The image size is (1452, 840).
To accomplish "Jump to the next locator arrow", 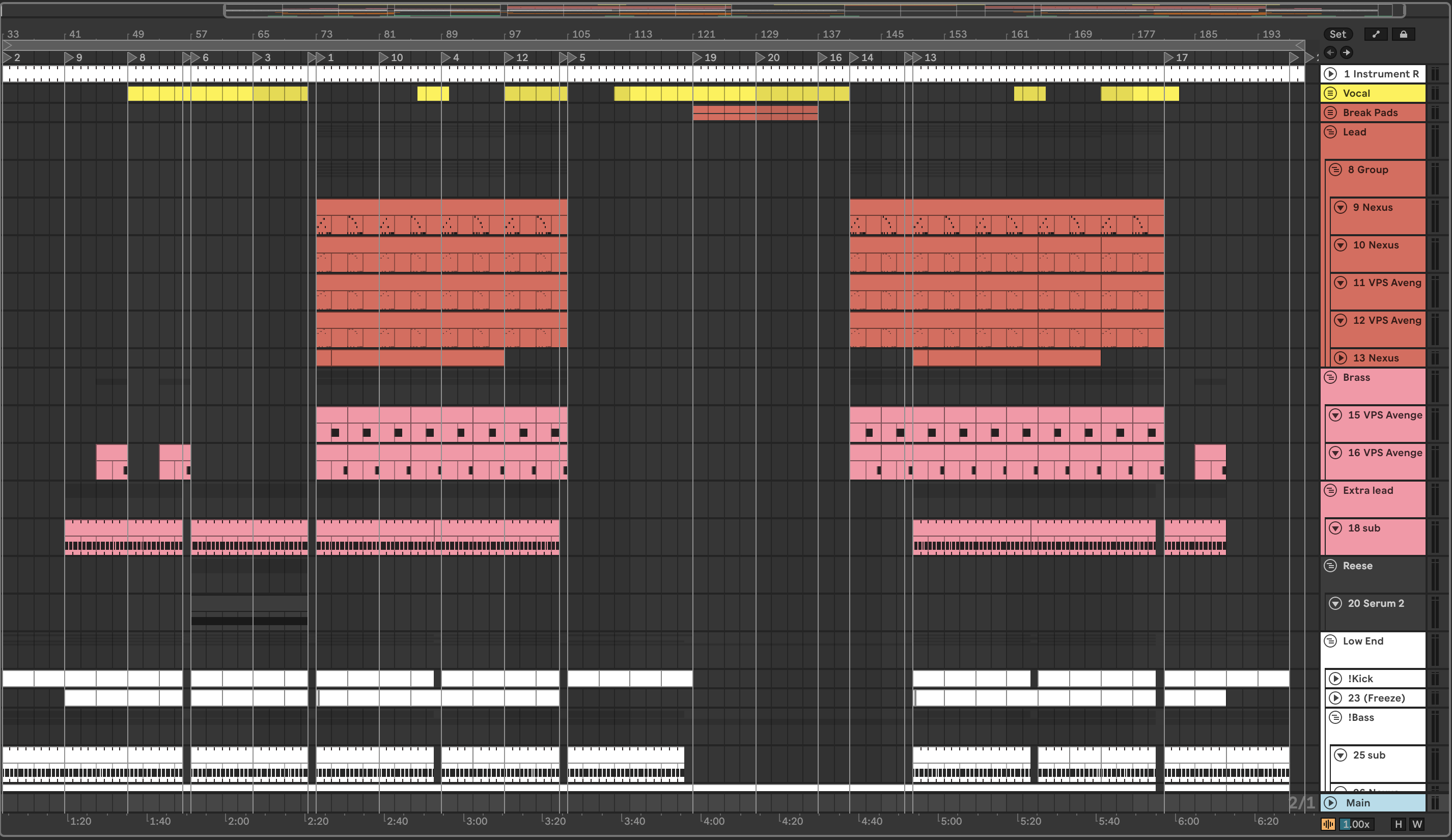I will [x=1347, y=52].
